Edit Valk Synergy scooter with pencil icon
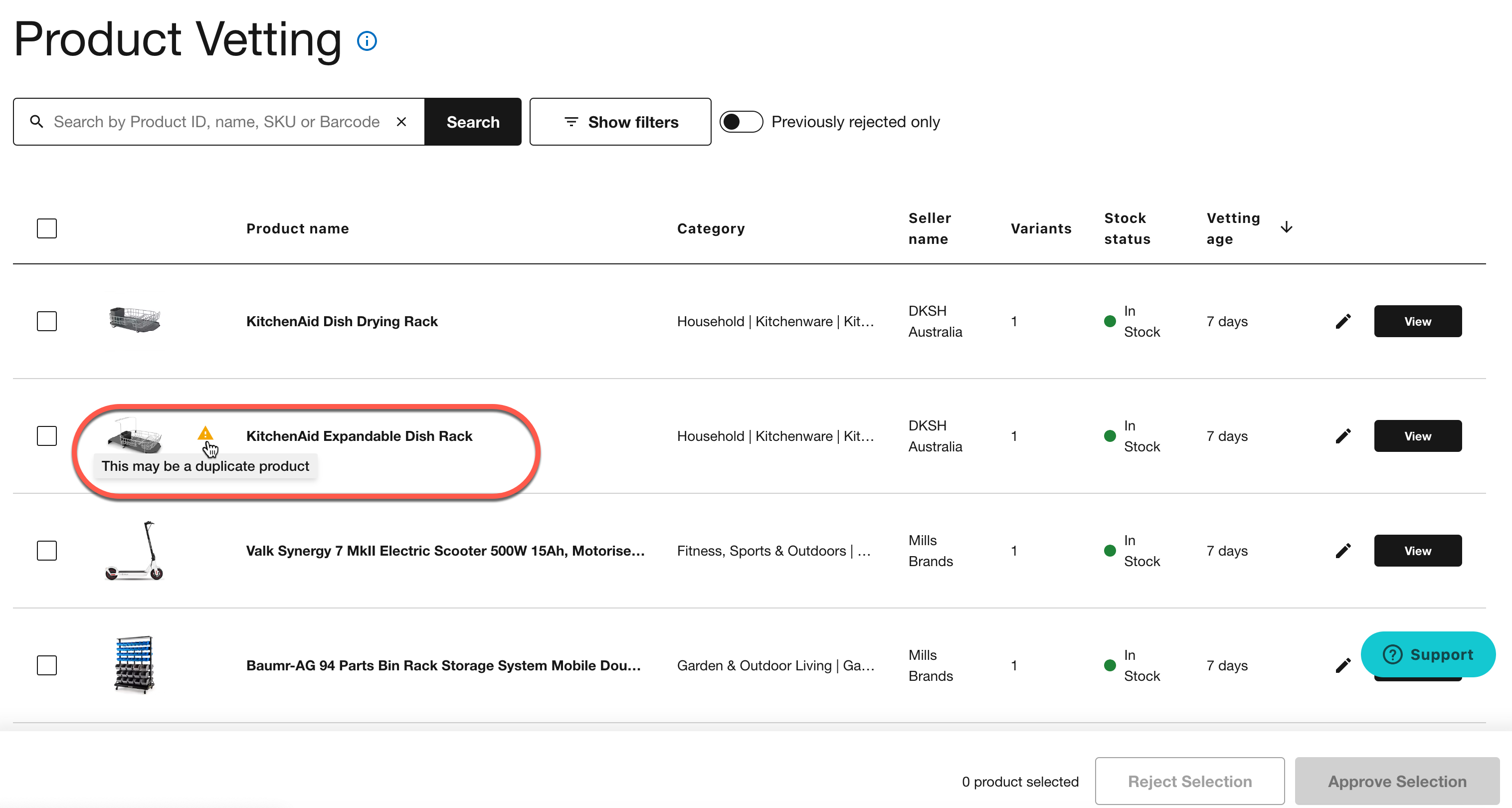Image resolution: width=1512 pixels, height=808 pixels. point(1343,550)
